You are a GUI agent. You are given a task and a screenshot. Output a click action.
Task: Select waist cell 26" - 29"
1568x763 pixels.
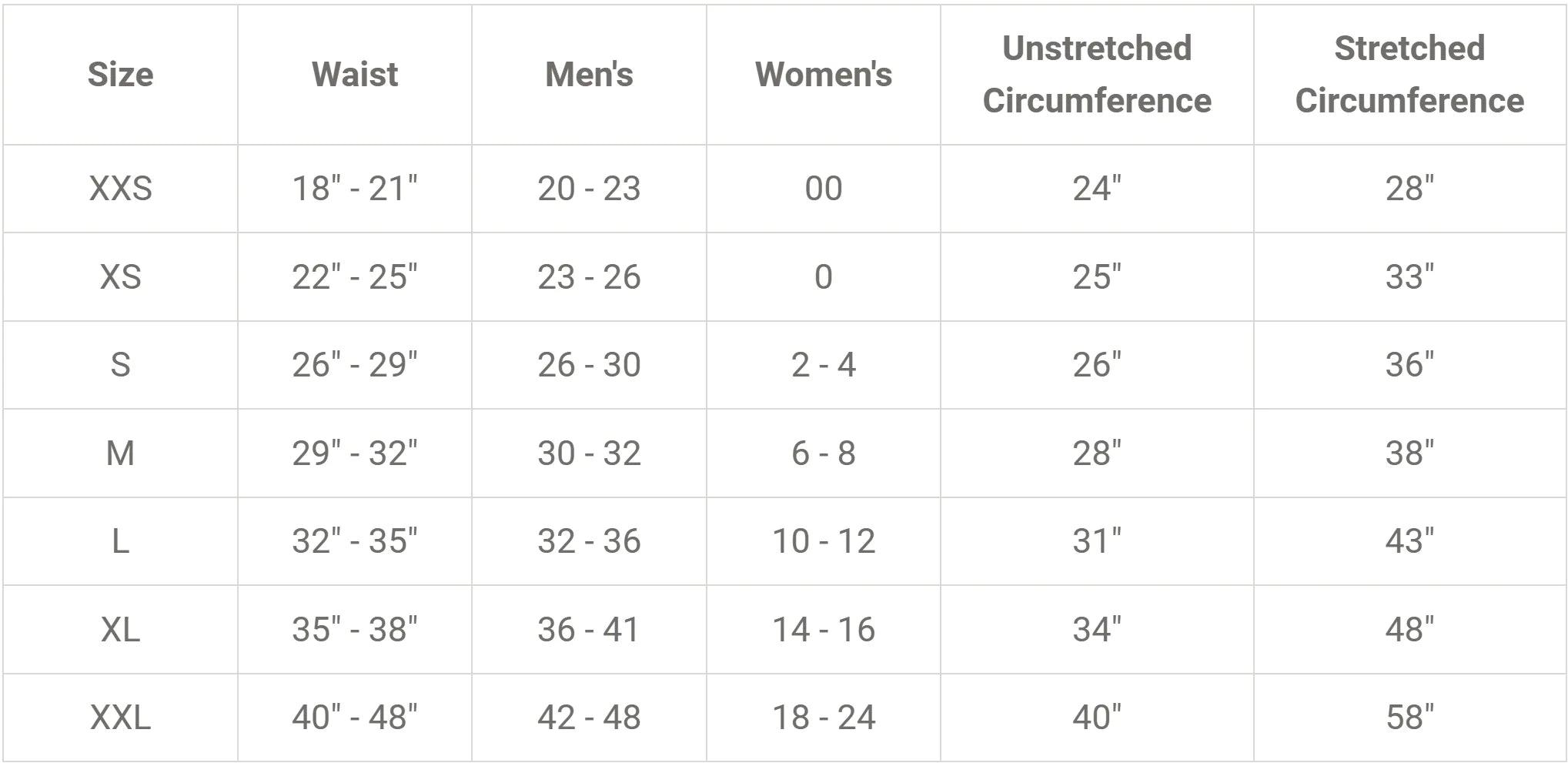pos(355,365)
